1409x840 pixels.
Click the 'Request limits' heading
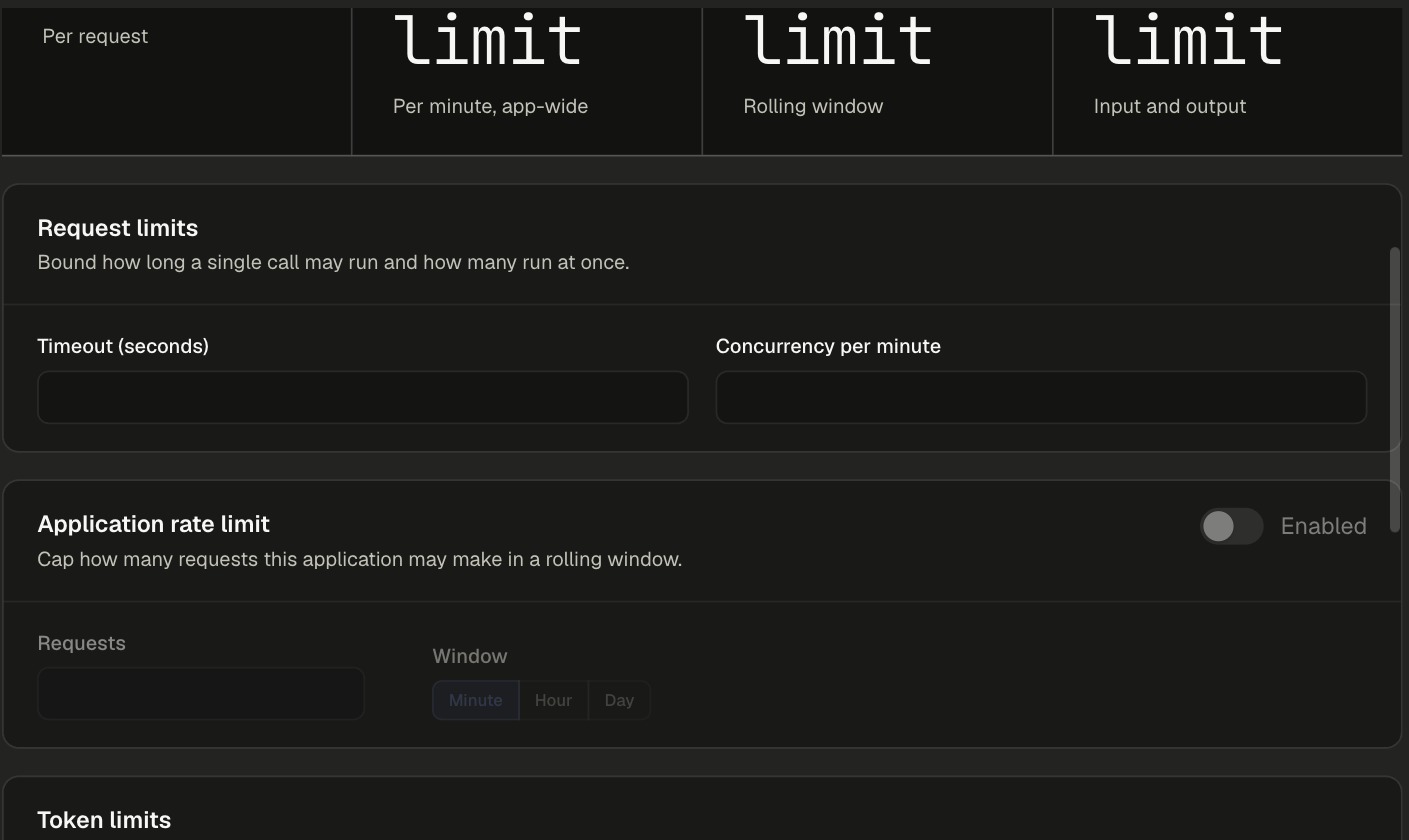pyautogui.click(x=118, y=228)
